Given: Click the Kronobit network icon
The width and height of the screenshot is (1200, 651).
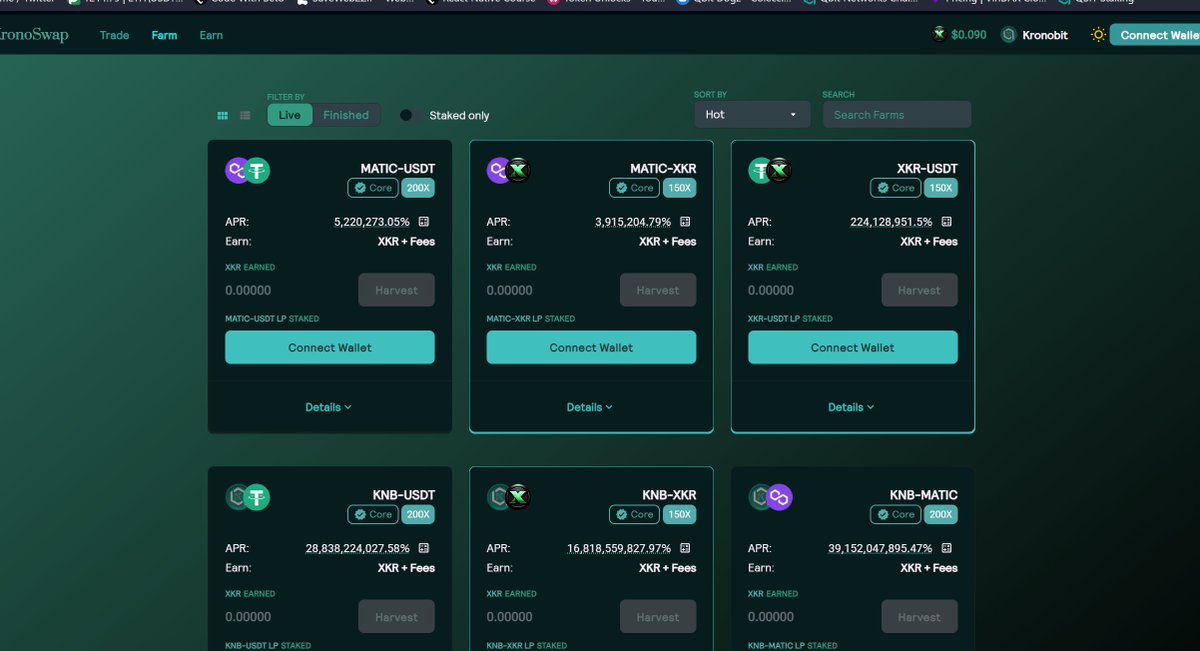Looking at the screenshot, I should coord(1009,35).
